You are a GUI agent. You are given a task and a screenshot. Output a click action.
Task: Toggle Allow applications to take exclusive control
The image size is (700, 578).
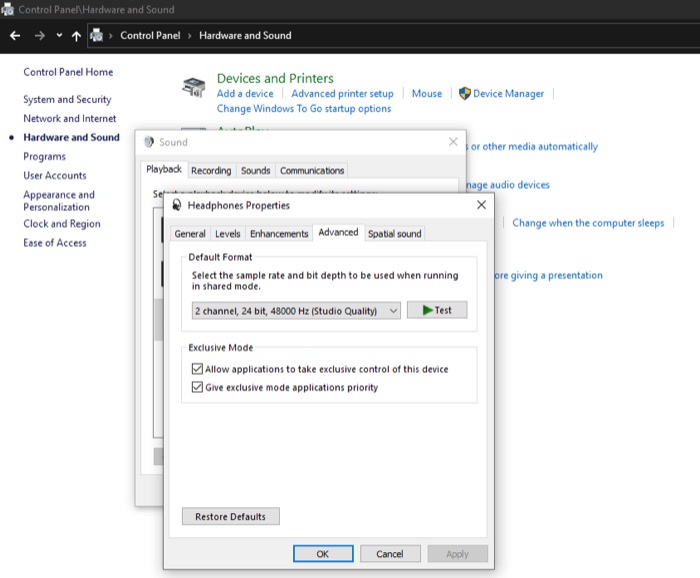(x=197, y=369)
